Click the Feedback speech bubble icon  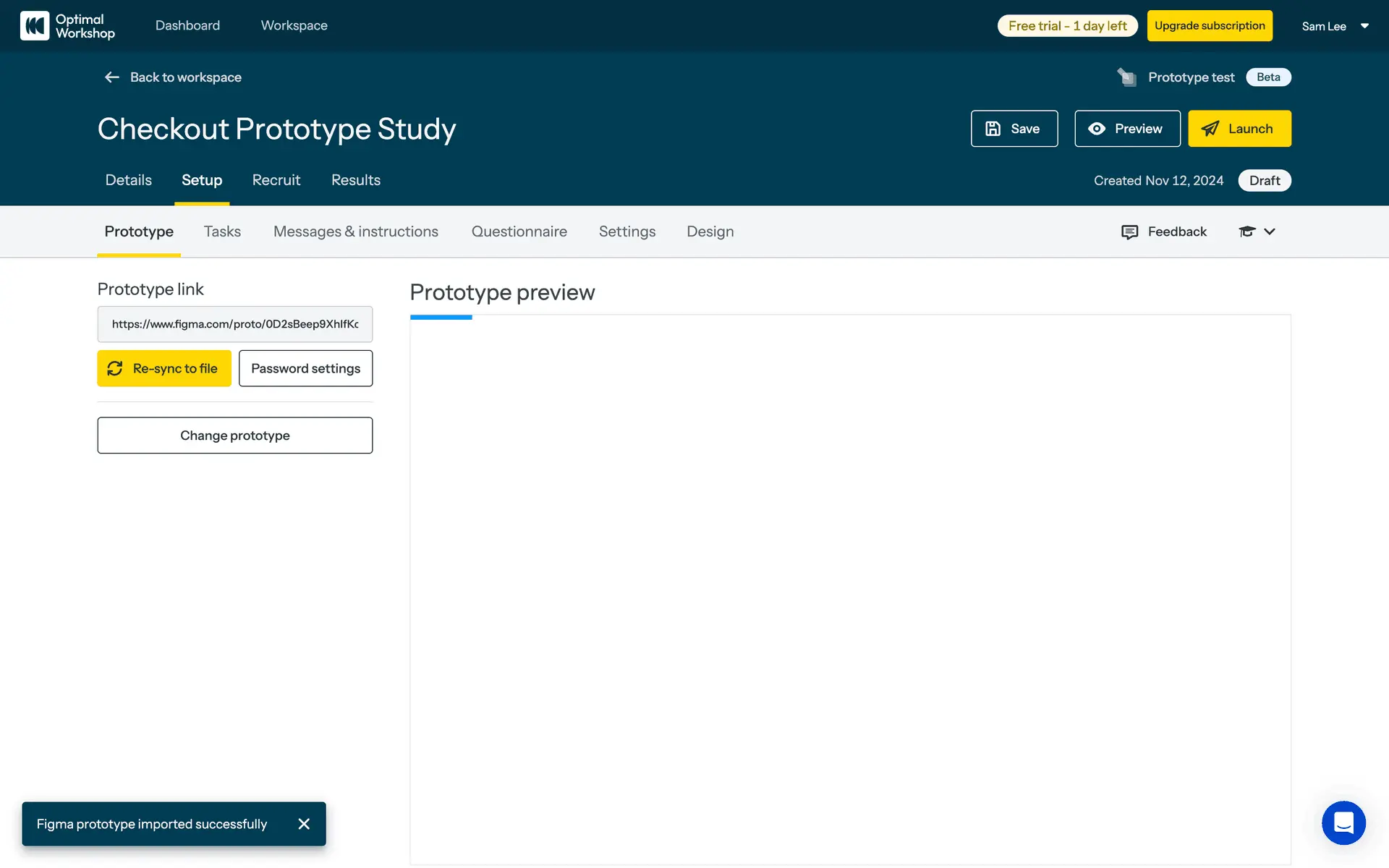pos(1129,231)
